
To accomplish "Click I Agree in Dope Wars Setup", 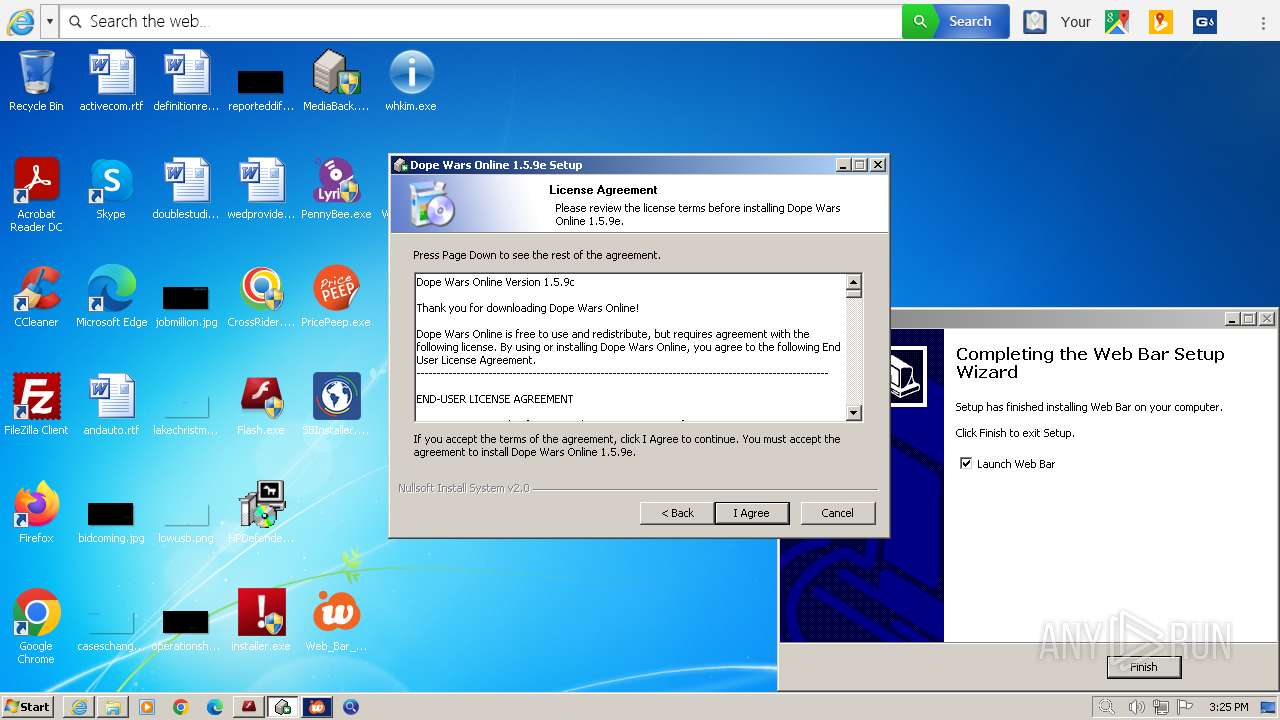I will point(751,513).
